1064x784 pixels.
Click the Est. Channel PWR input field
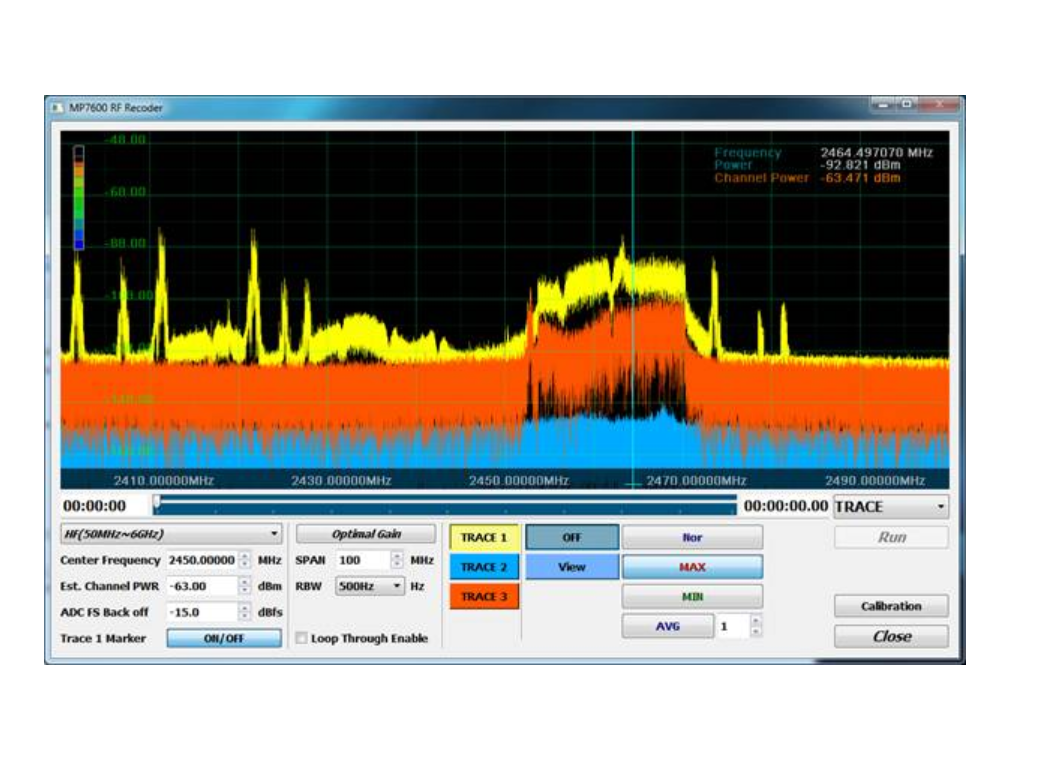(x=202, y=586)
